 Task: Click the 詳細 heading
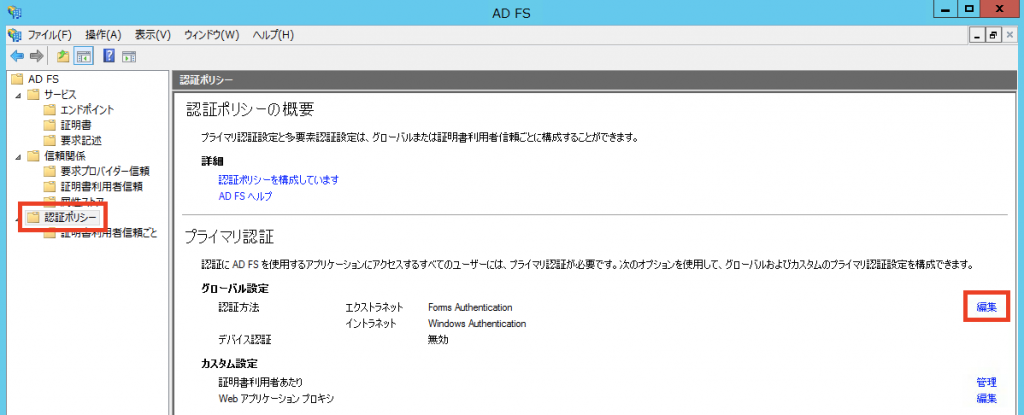click(x=212, y=161)
